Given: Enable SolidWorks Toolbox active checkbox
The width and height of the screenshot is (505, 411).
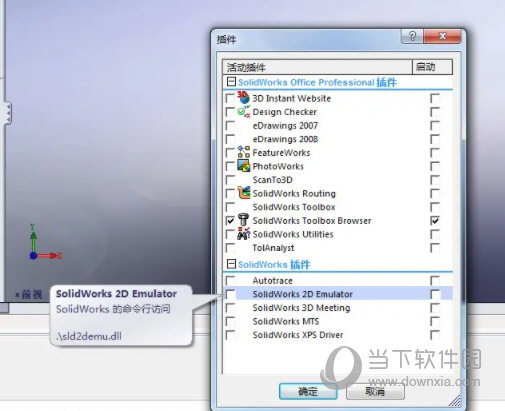Looking at the screenshot, I should (x=230, y=207).
